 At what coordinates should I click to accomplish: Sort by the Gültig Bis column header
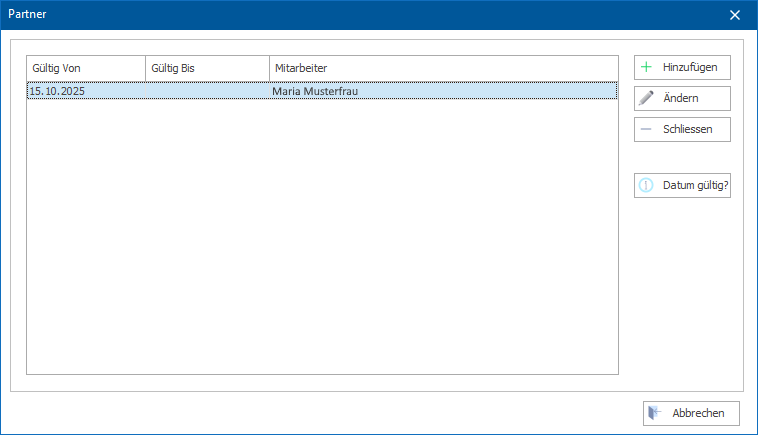[x=207, y=68]
